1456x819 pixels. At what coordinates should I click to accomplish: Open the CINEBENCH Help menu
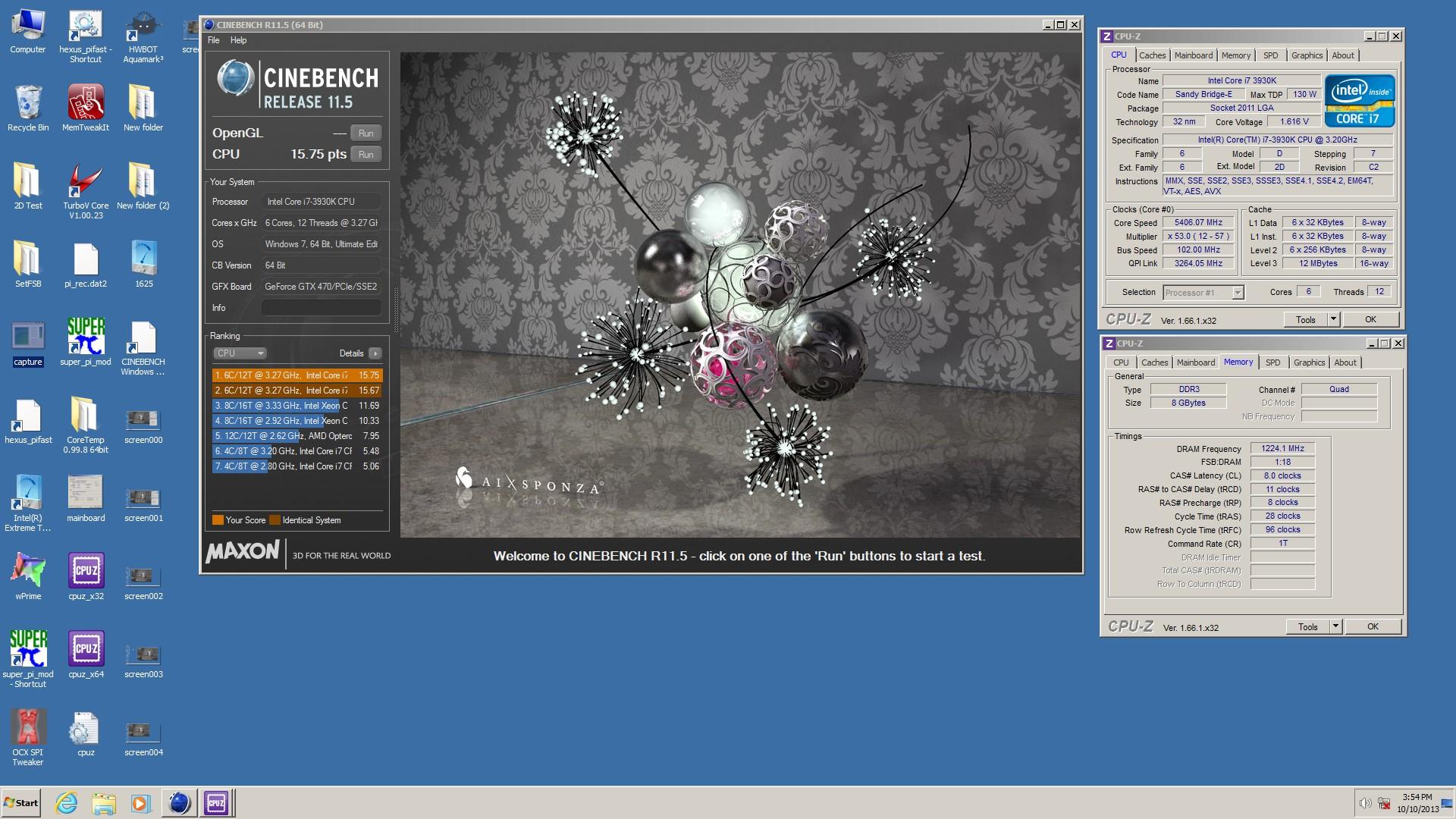click(x=238, y=40)
